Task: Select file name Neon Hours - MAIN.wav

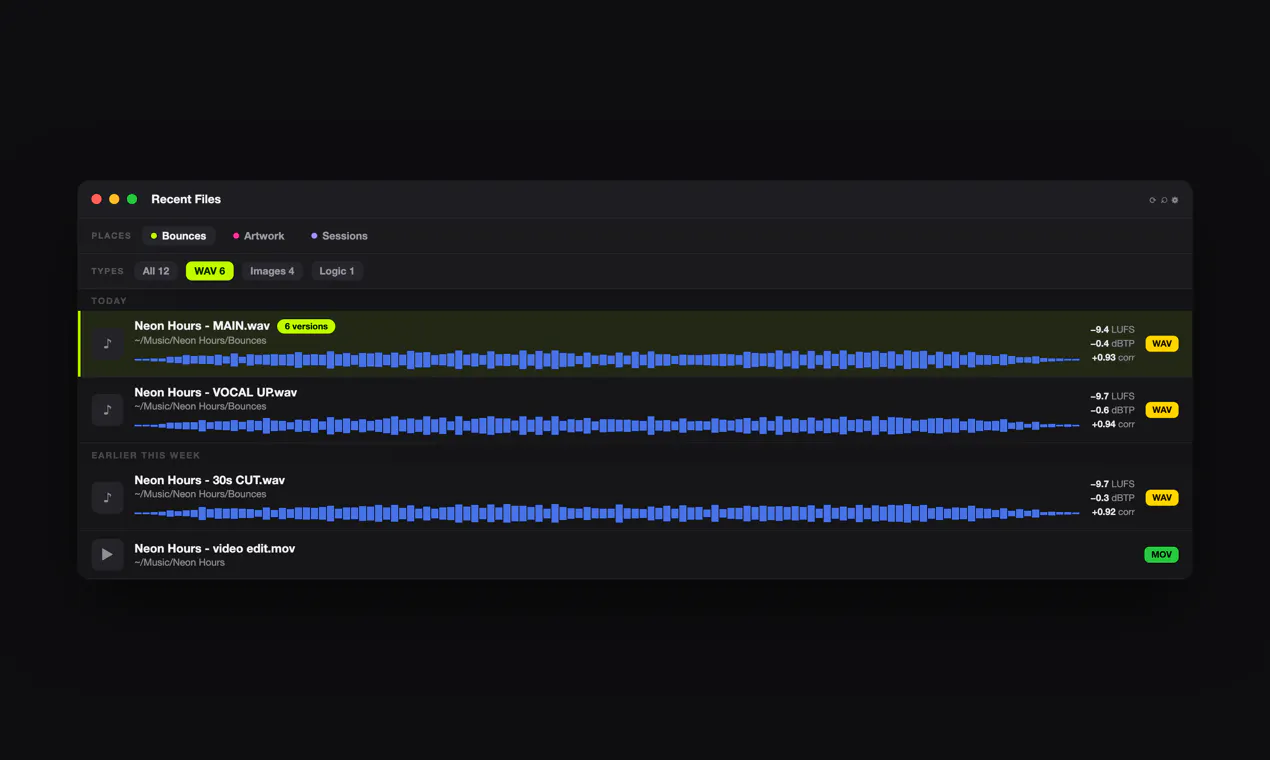Action: [202, 326]
